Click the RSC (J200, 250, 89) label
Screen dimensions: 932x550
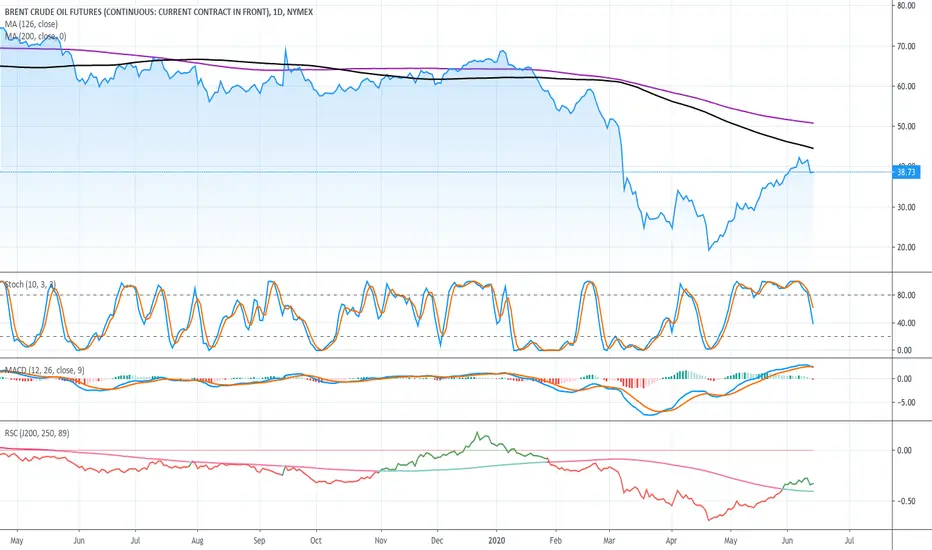click(x=37, y=433)
